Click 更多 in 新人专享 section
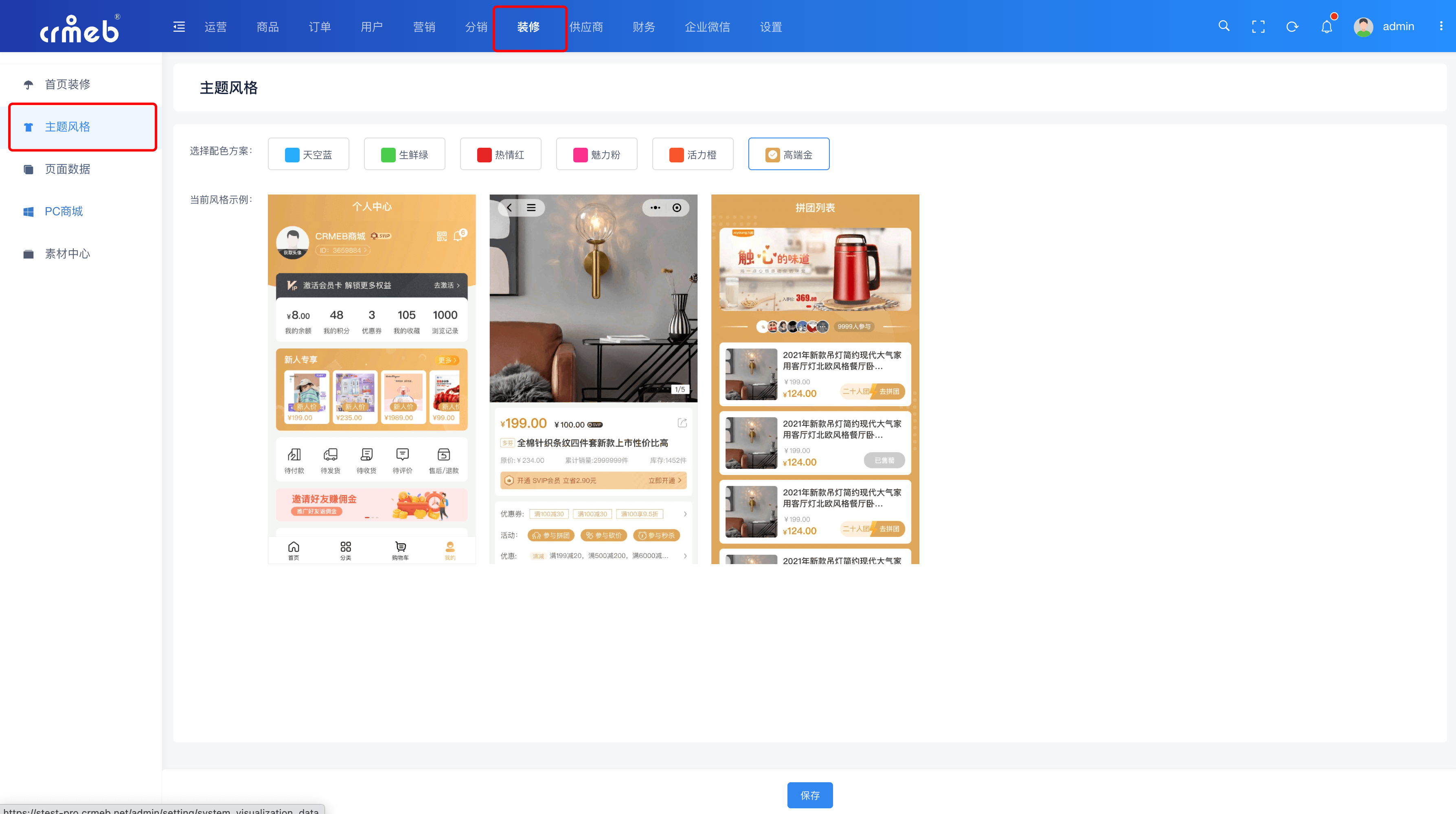 point(447,360)
